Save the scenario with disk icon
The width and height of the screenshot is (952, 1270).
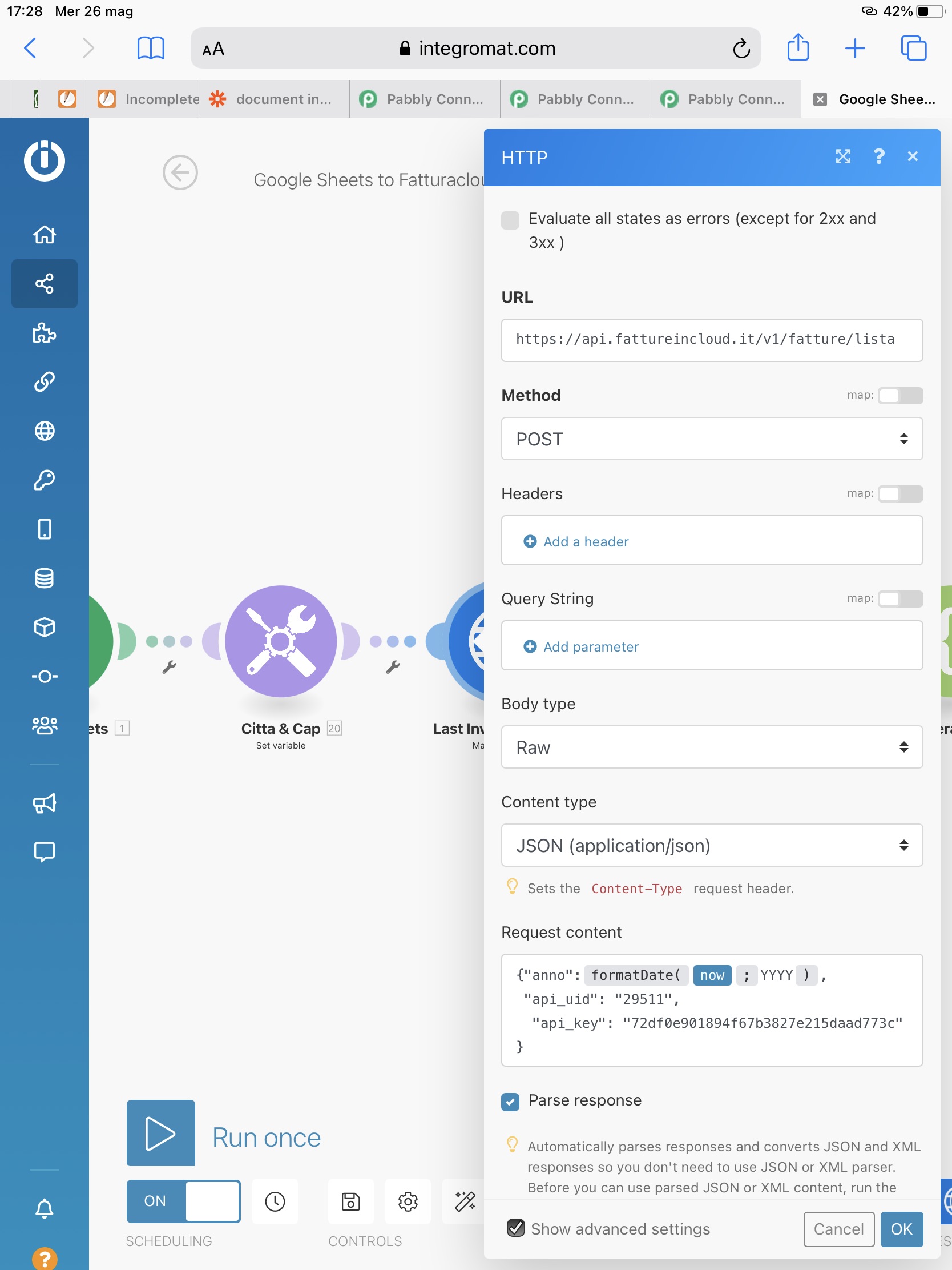point(350,1201)
